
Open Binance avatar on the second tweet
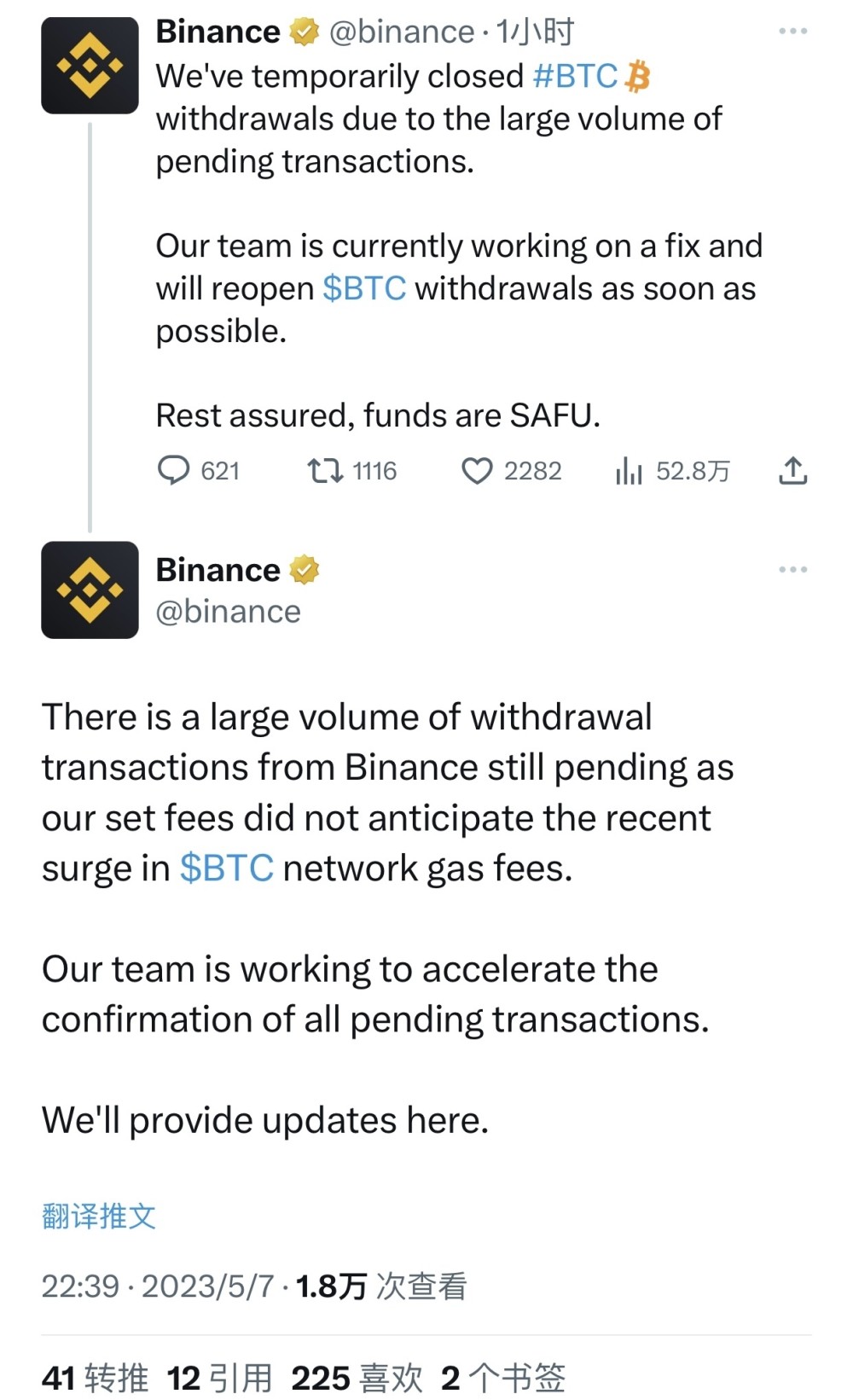coord(90,590)
